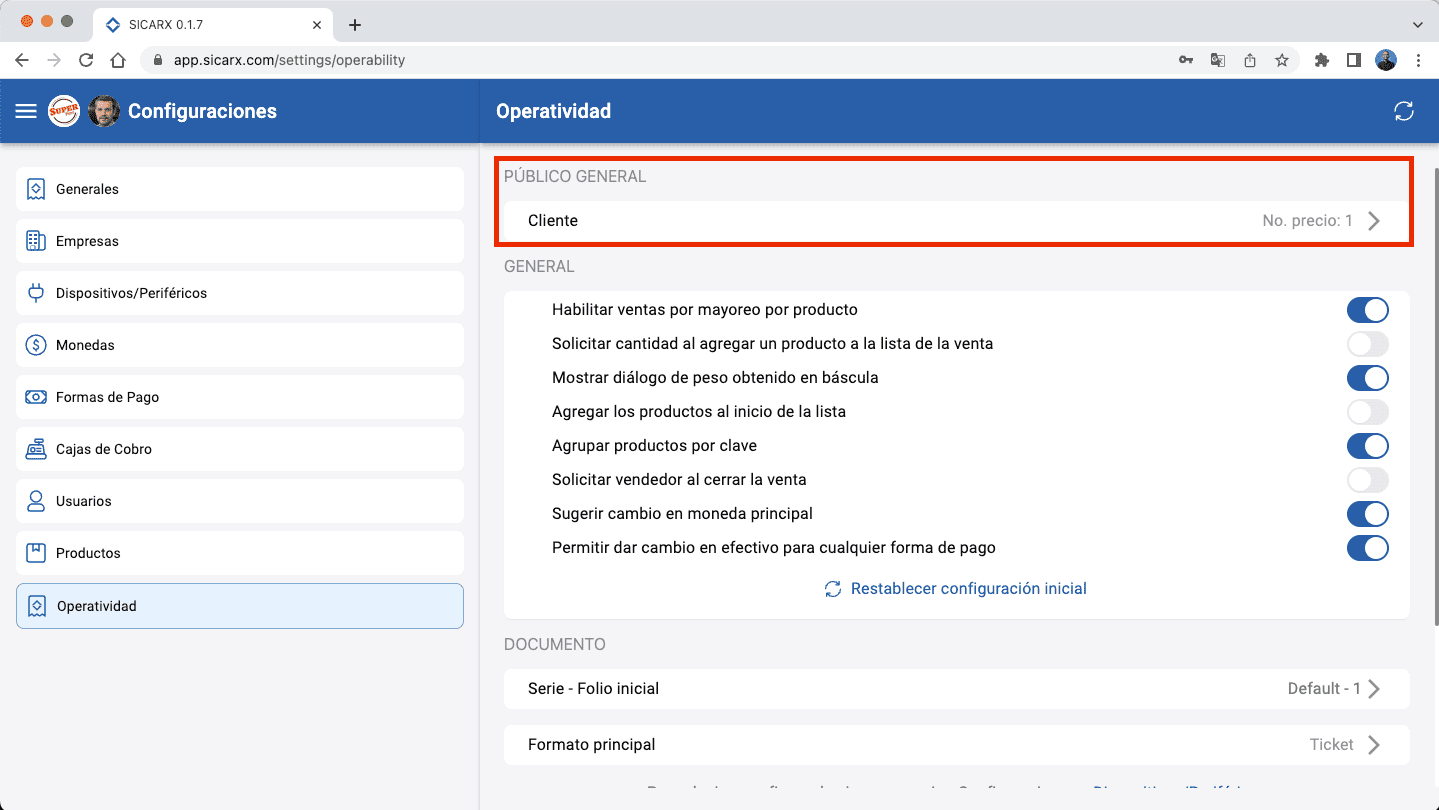This screenshot has height=810, width=1439.
Task: Open the hamburger navigation menu
Action: tap(26, 111)
